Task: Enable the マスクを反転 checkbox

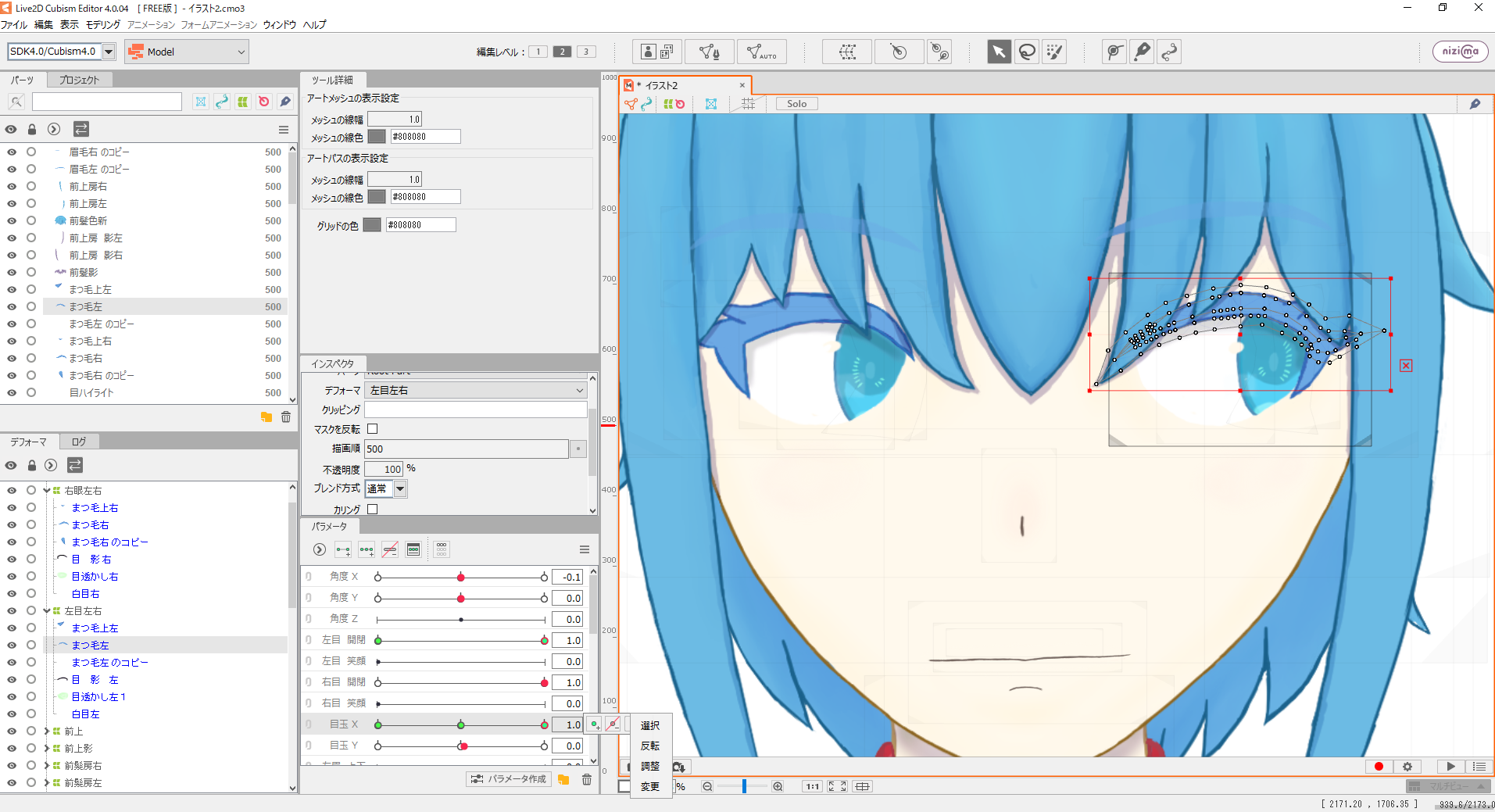Action: pyautogui.click(x=373, y=429)
